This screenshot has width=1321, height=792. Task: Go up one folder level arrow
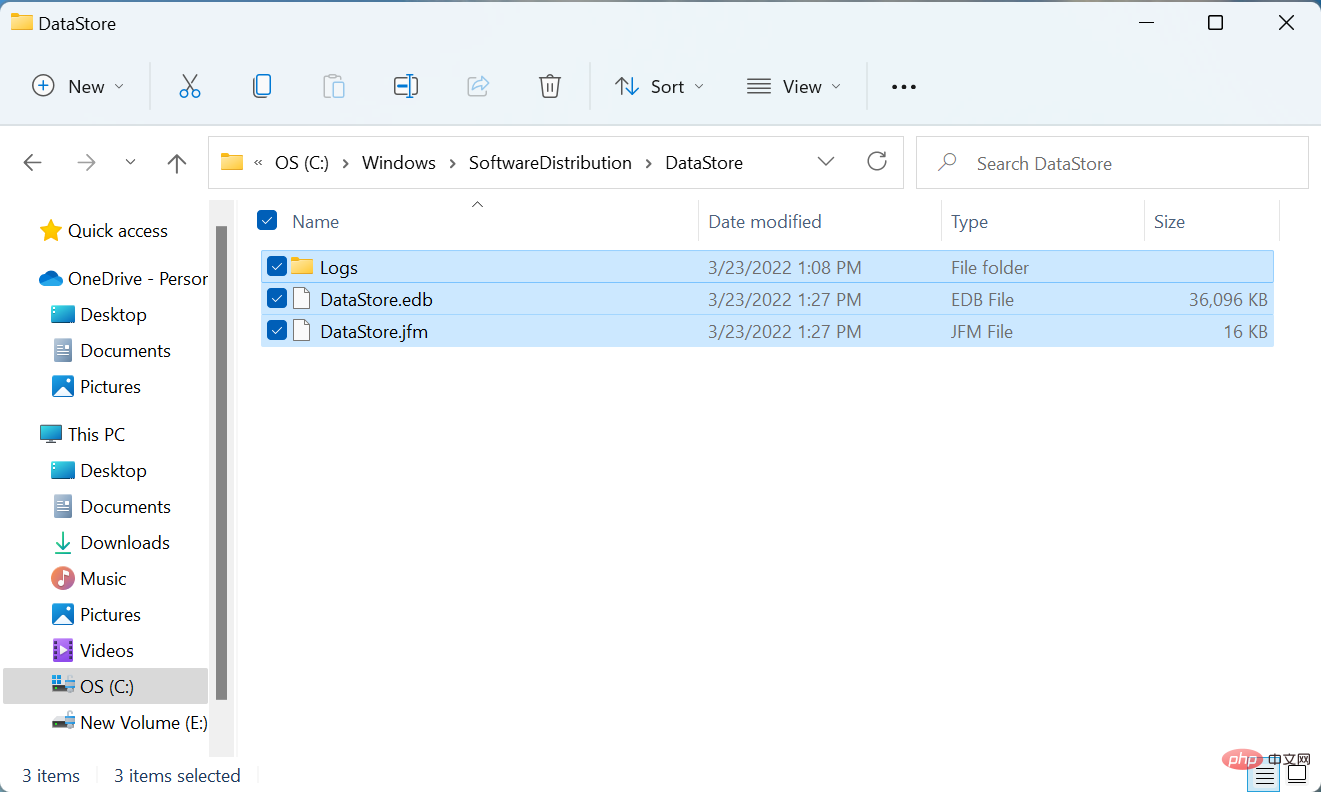click(177, 163)
